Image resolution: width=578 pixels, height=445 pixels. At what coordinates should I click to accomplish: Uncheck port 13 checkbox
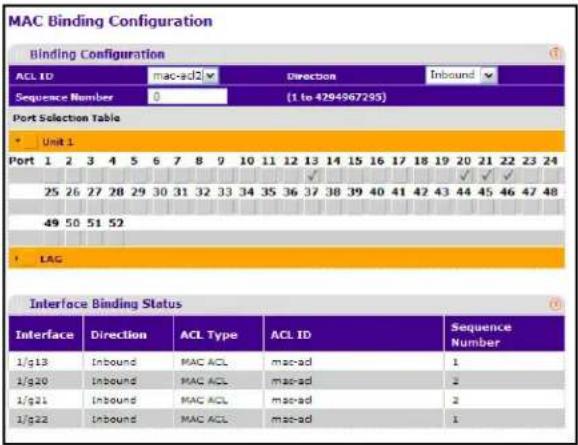[x=313, y=175]
